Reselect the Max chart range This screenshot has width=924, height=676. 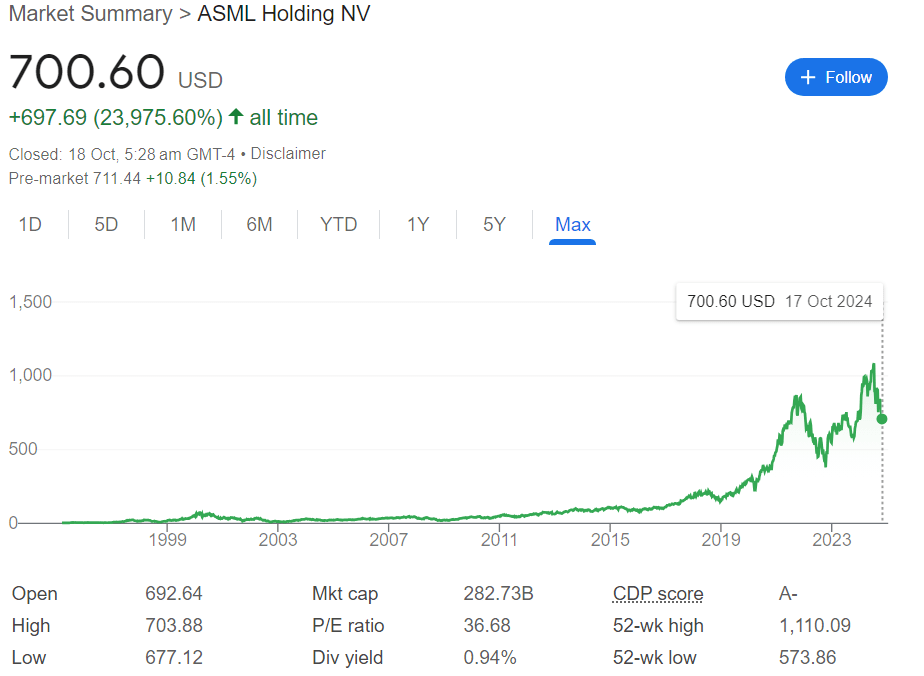pyautogui.click(x=572, y=224)
